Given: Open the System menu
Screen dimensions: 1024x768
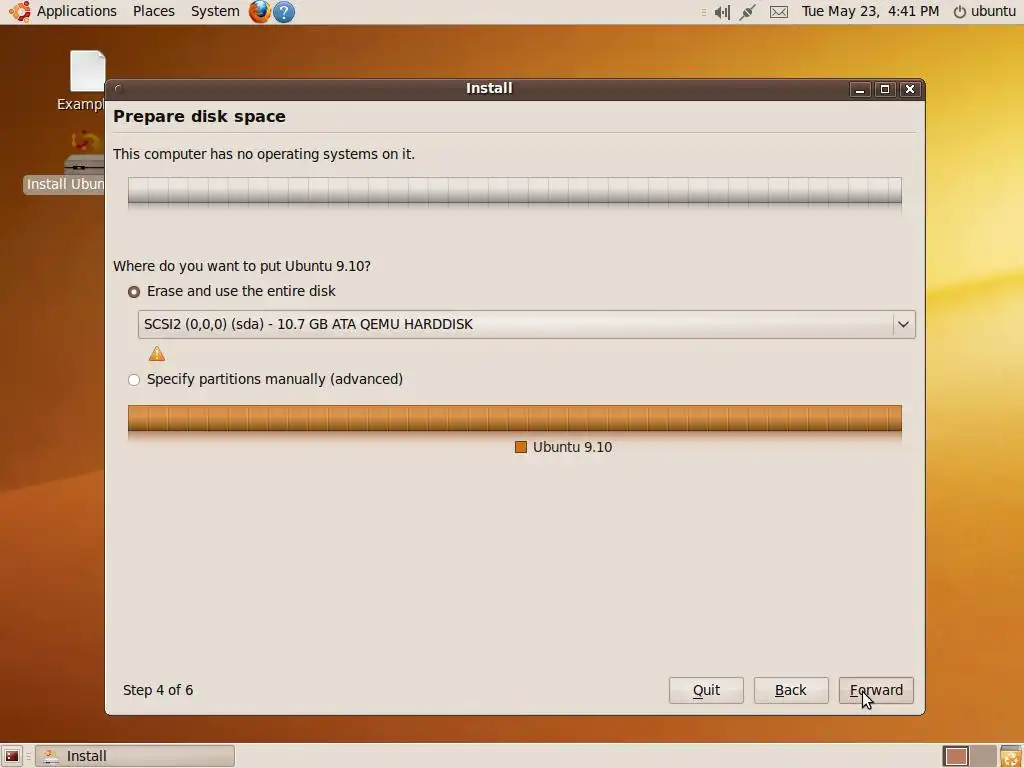Looking at the screenshot, I should coord(215,12).
